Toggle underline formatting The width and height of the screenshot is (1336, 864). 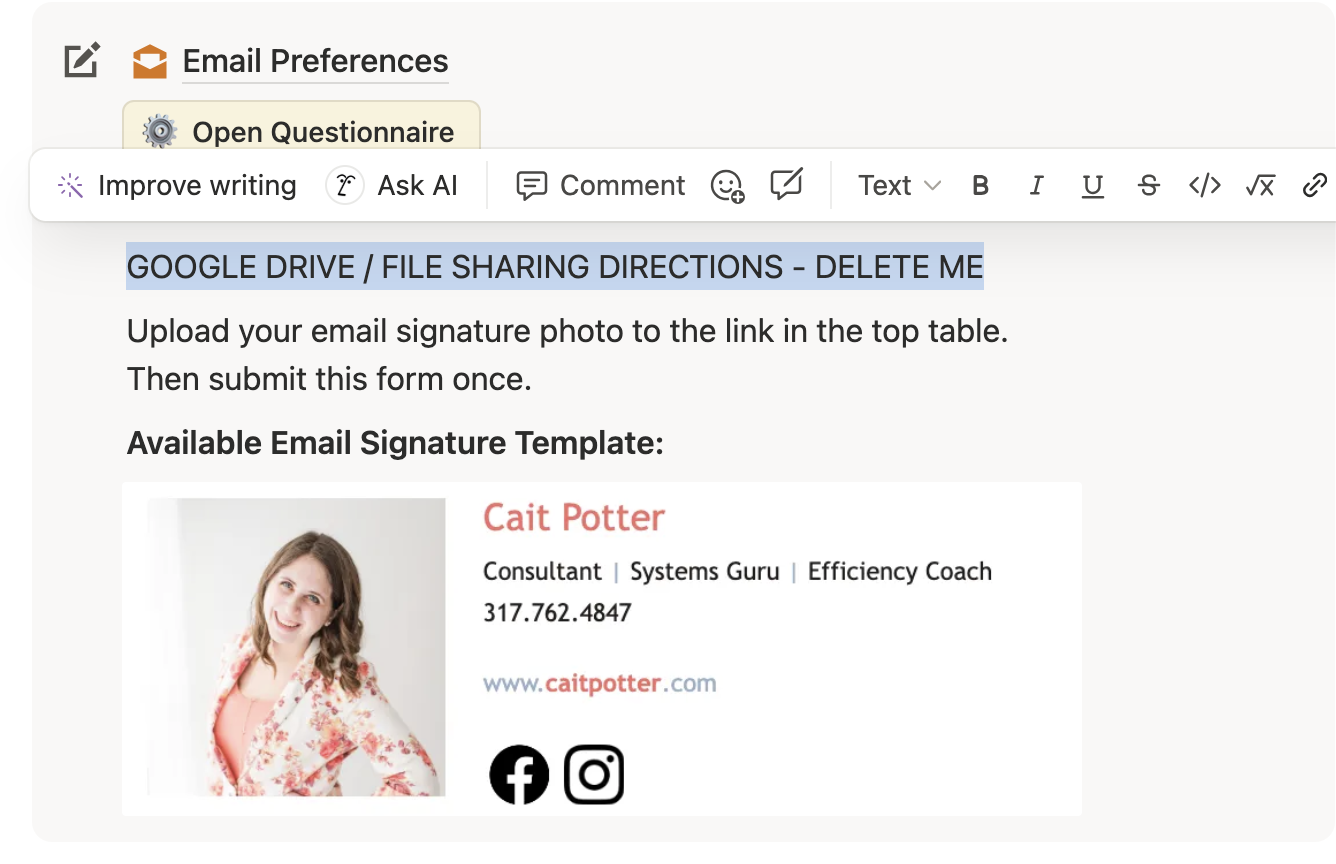1093,186
